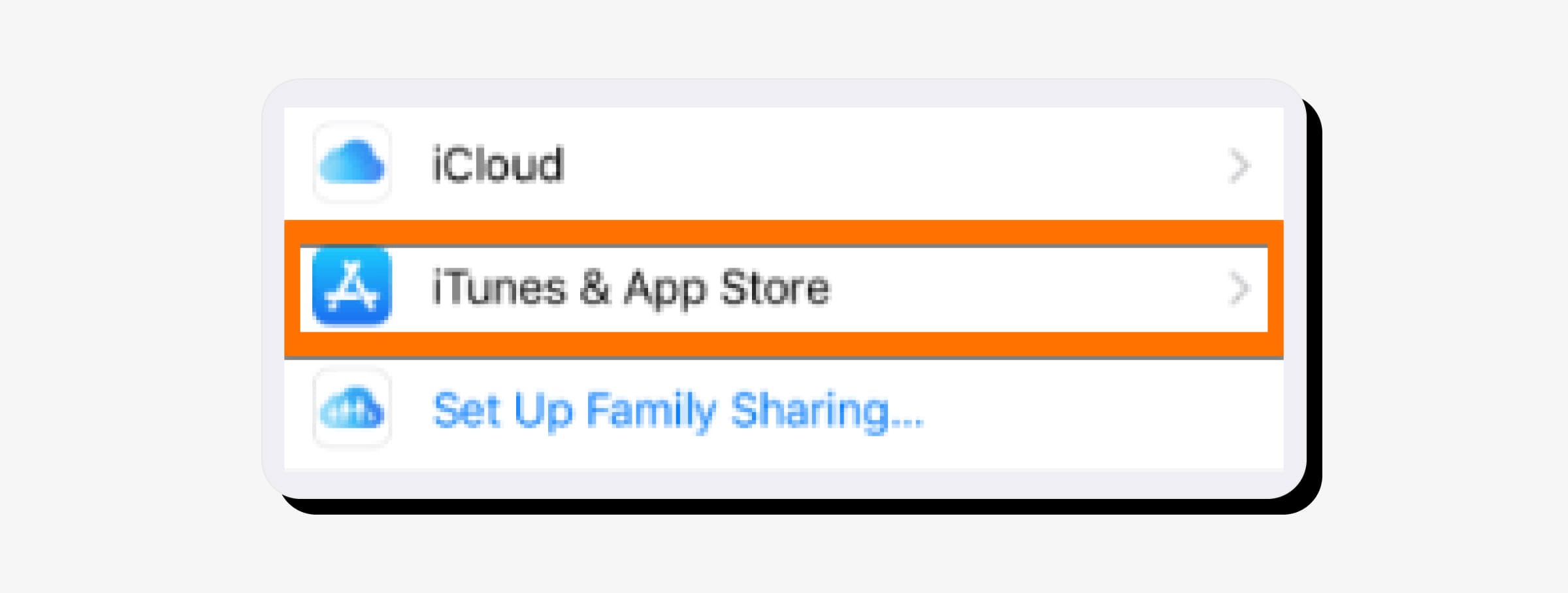Viewport: 1568px width, 593px height.
Task: Select Set Up Family Sharing link
Action: pyautogui.click(x=678, y=410)
